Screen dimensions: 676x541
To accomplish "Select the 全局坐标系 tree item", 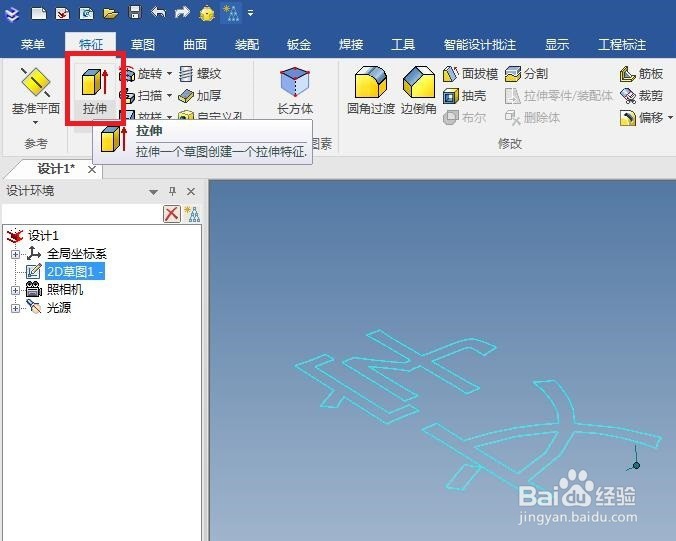I will [x=77, y=253].
